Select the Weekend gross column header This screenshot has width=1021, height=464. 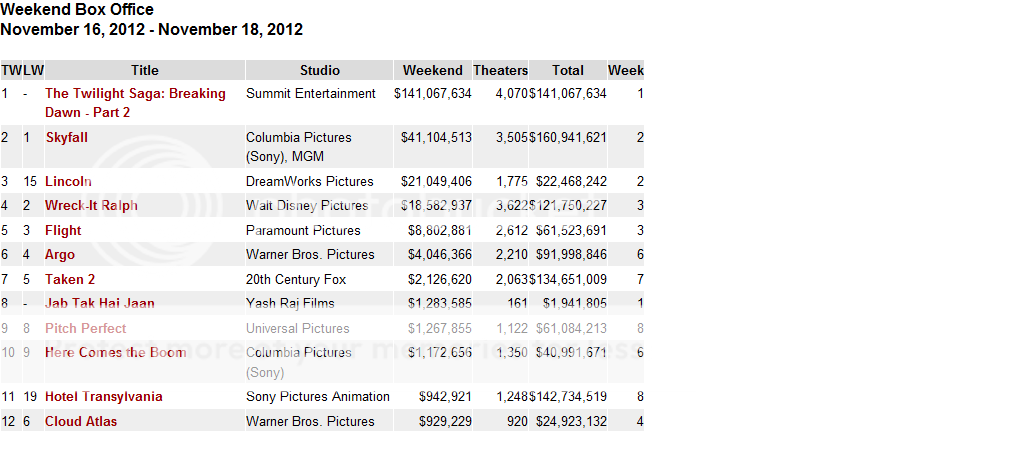point(432,70)
